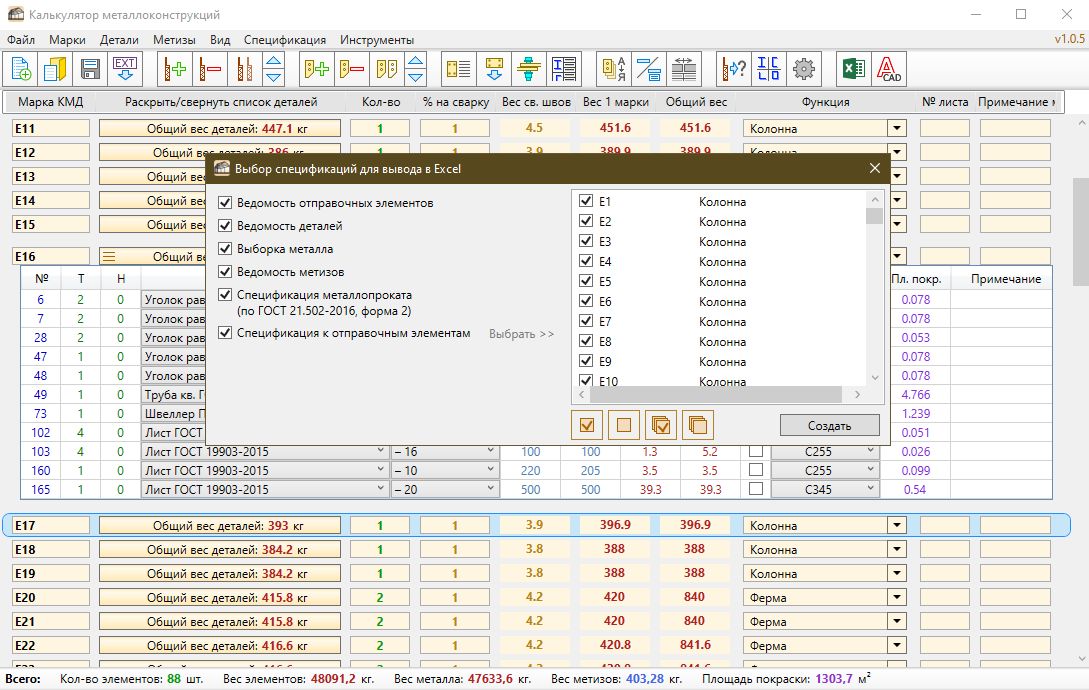
Task: Click the add mark green plus icon
Action: (x=176, y=69)
